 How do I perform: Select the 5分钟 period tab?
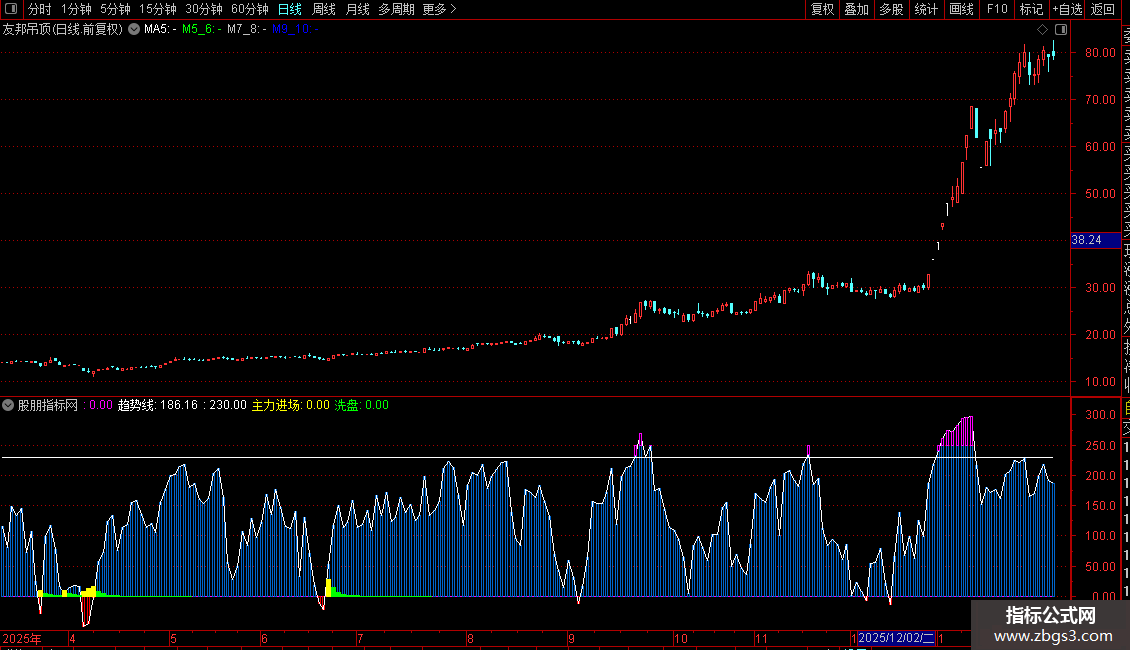click(x=115, y=9)
